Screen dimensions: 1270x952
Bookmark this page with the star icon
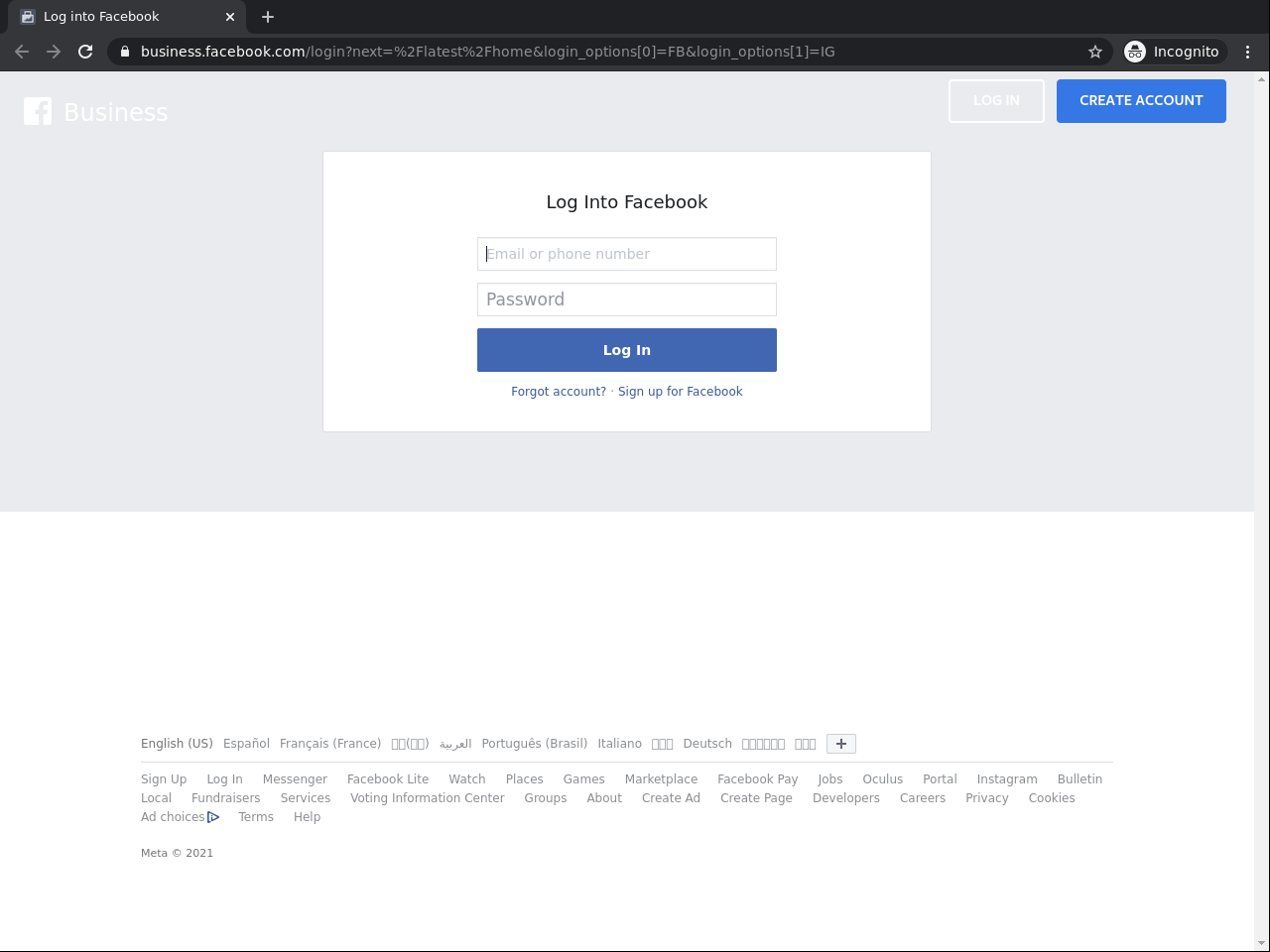click(x=1095, y=52)
